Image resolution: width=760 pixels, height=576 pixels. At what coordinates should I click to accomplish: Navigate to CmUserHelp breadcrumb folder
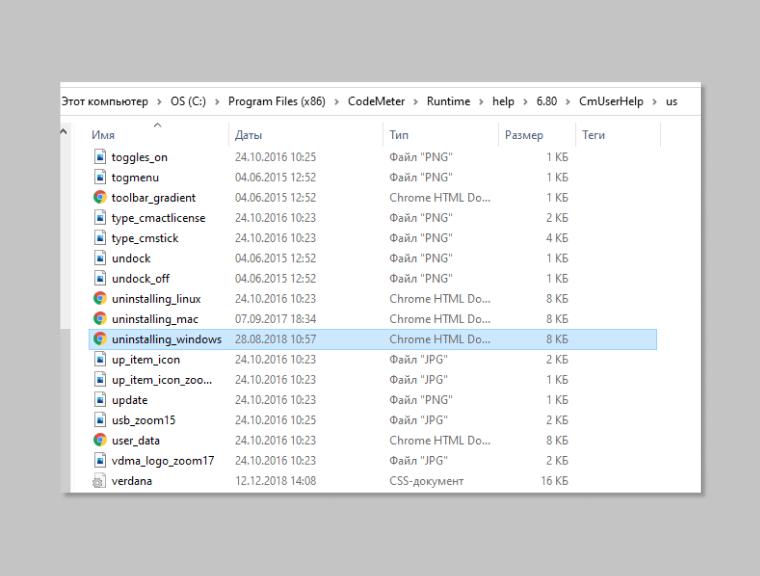pos(611,101)
